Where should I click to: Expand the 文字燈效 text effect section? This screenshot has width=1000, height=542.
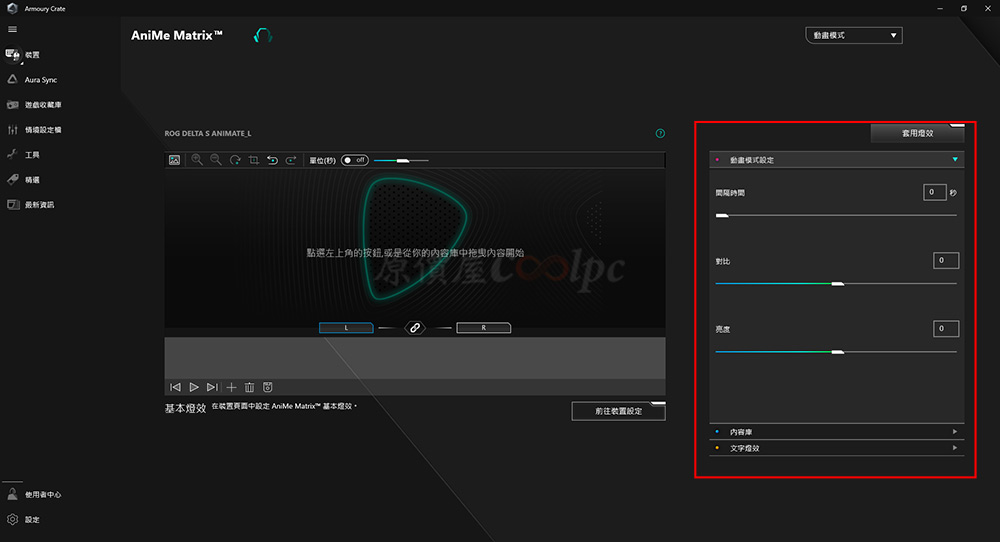point(837,448)
